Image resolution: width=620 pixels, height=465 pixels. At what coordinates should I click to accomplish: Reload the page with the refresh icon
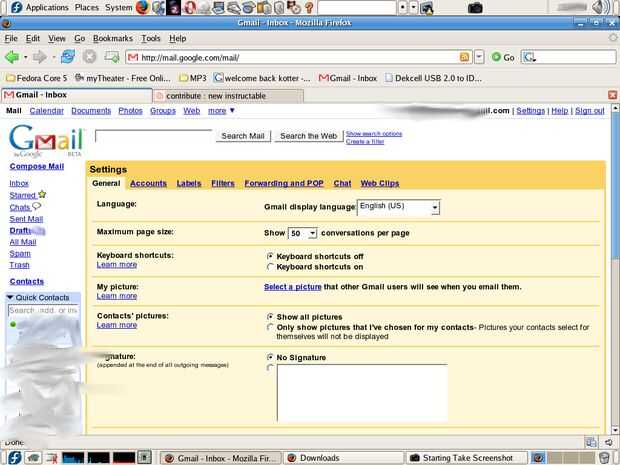click(x=68, y=57)
